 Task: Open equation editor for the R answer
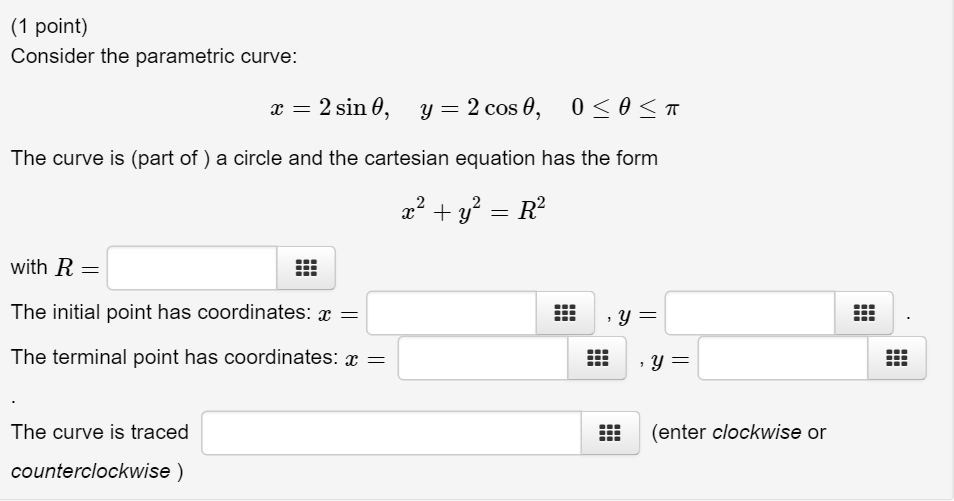[x=306, y=268]
